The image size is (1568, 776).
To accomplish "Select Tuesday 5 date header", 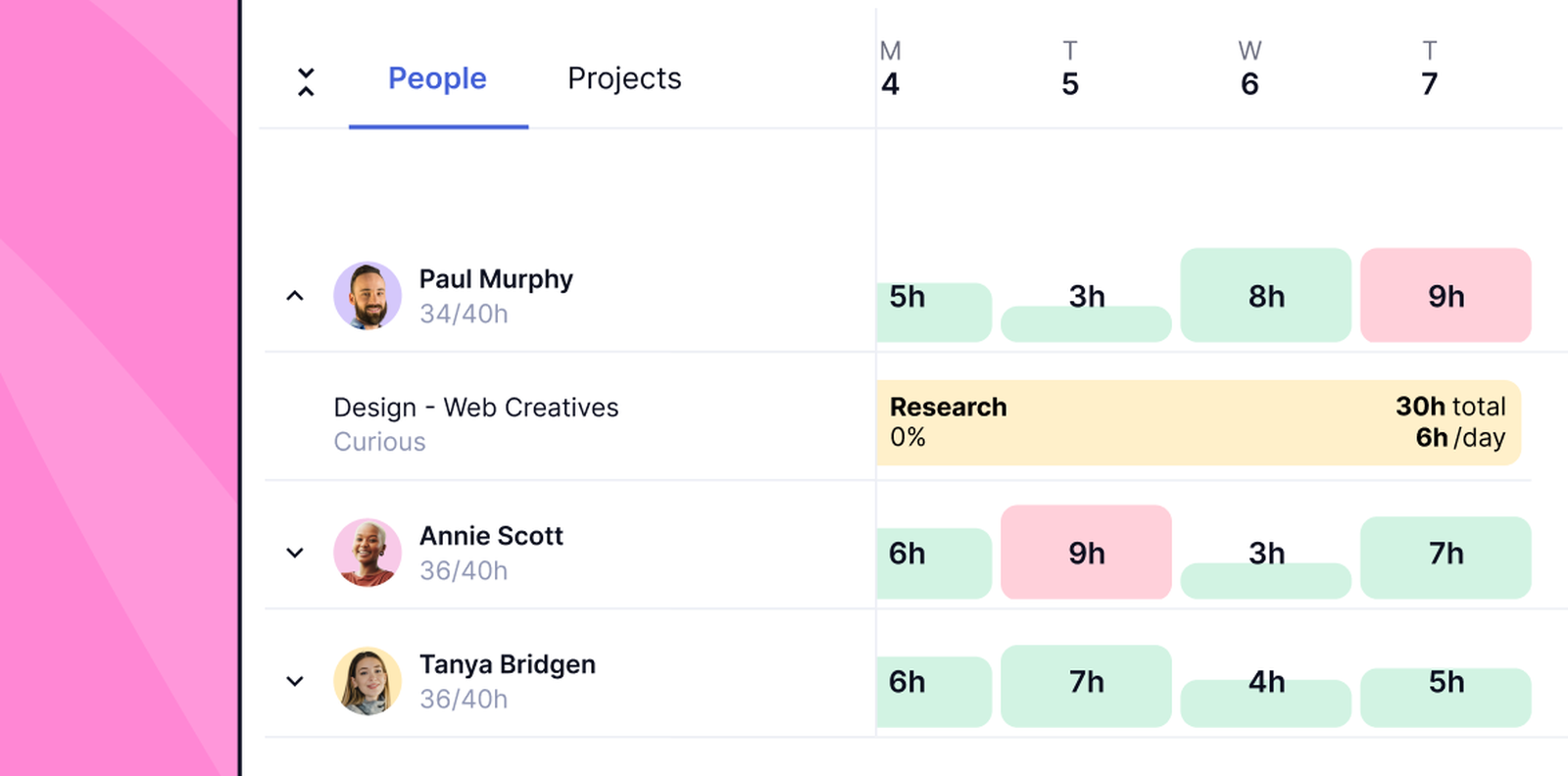I will point(1070,71).
